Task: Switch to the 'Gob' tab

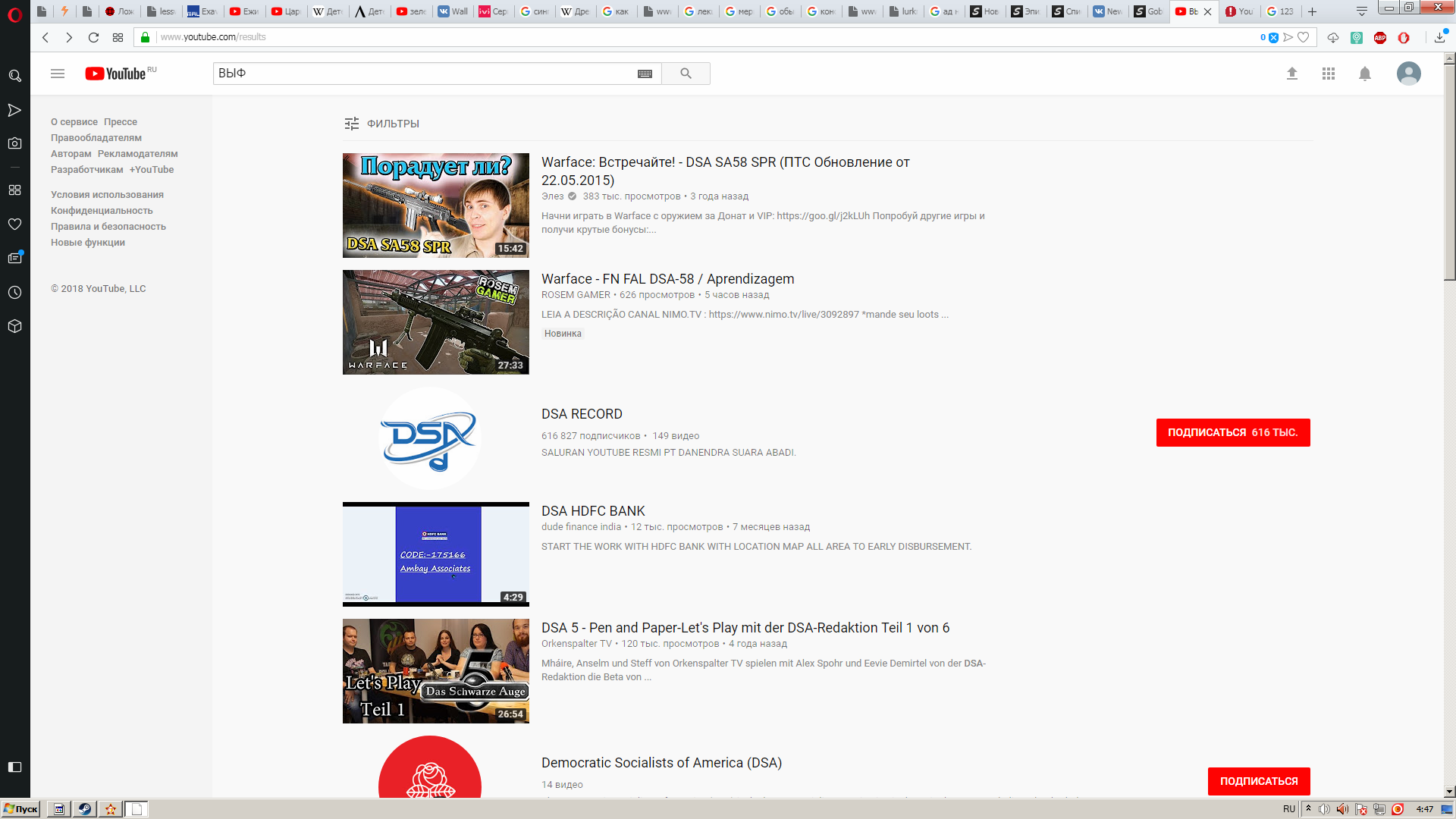Action: coord(1149,11)
